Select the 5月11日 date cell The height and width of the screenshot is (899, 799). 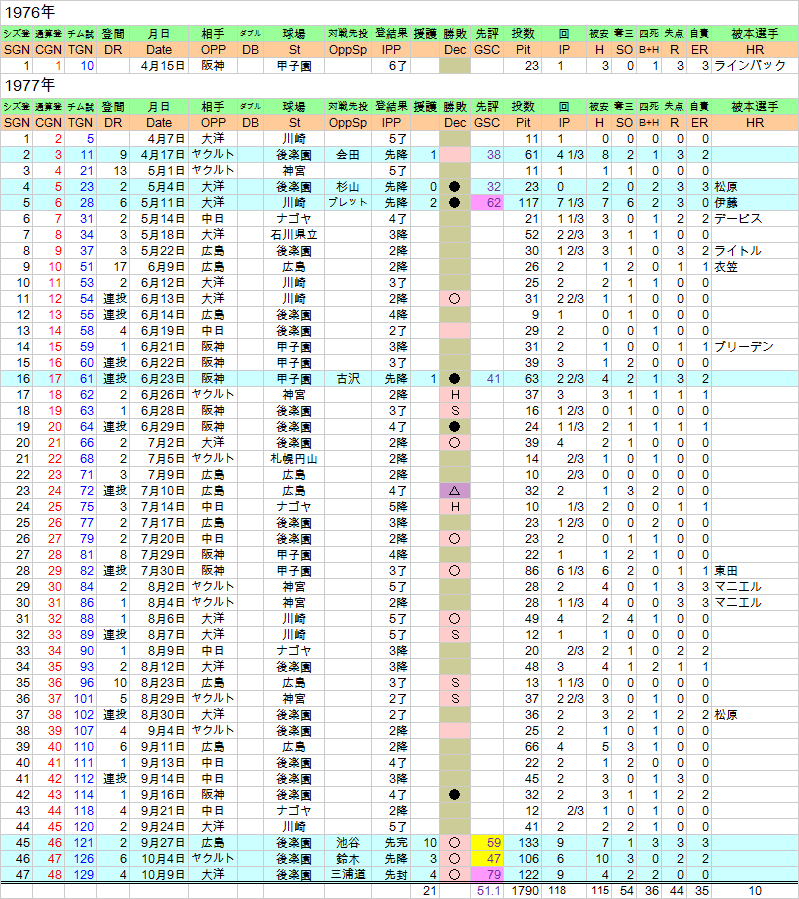coord(159,203)
